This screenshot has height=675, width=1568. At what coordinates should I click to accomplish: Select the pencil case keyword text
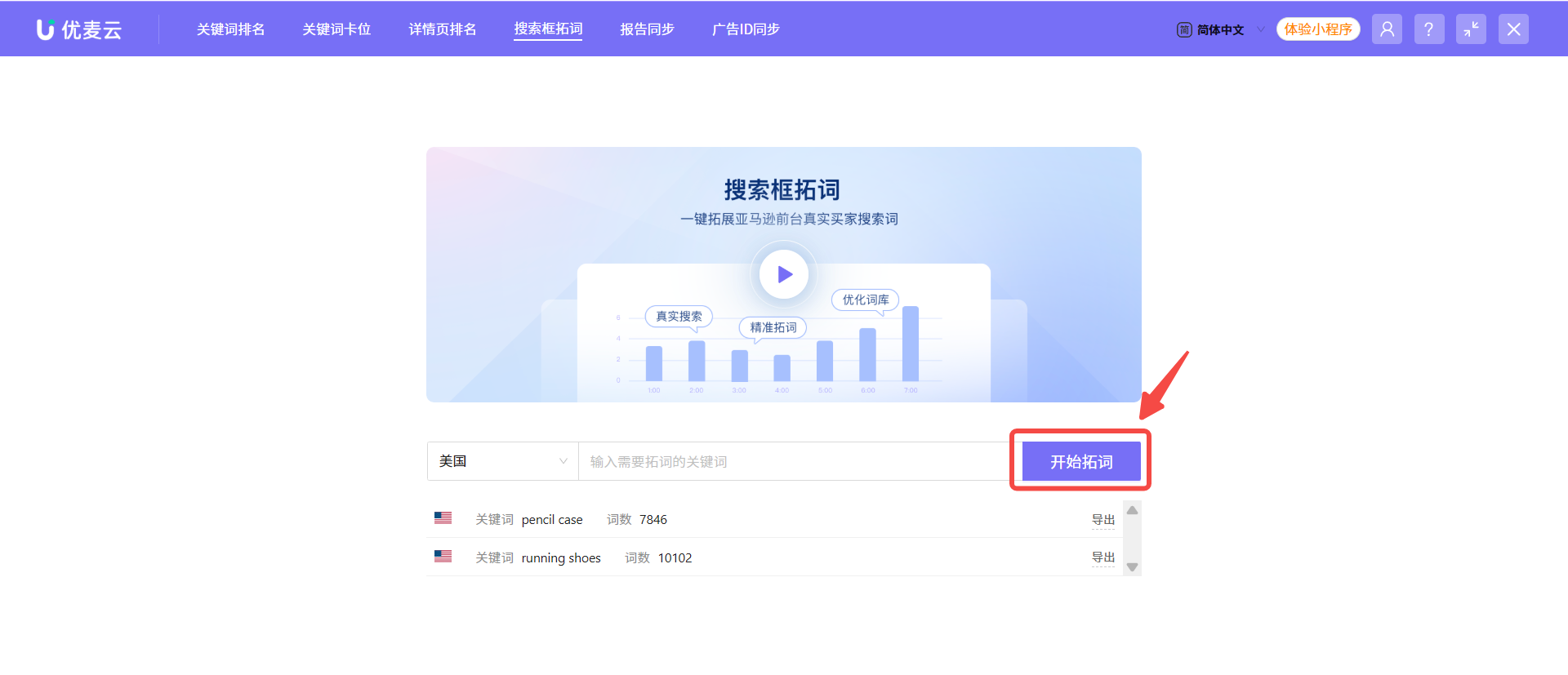point(552,519)
